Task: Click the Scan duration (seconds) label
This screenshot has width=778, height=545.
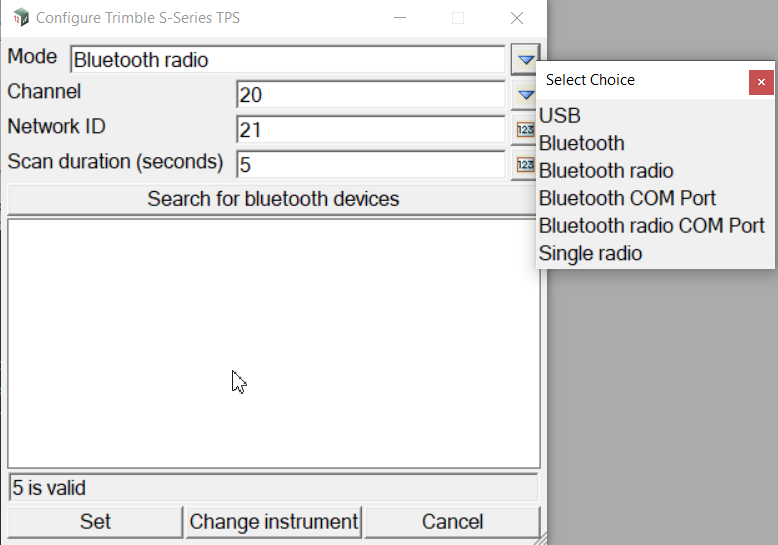Action: (x=115, y=162)
